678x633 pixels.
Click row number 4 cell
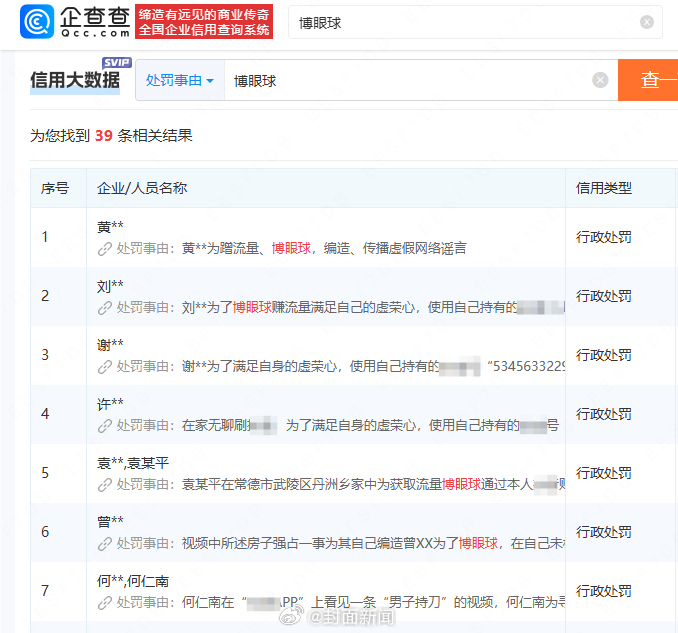point(58,414)
